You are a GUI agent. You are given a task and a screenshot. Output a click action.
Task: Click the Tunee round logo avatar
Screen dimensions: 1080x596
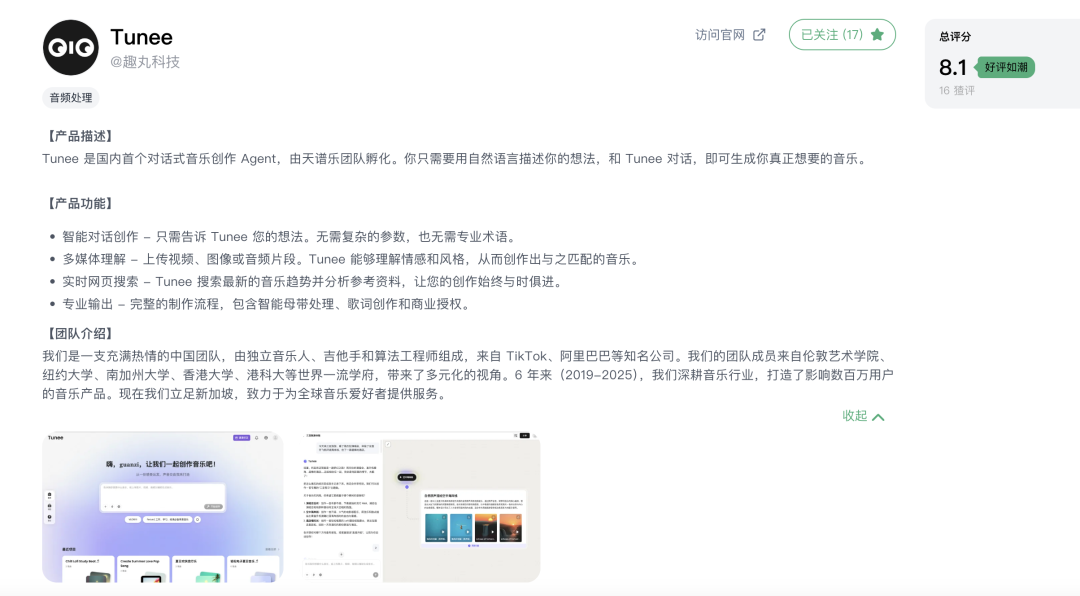(x=71, y=48)
